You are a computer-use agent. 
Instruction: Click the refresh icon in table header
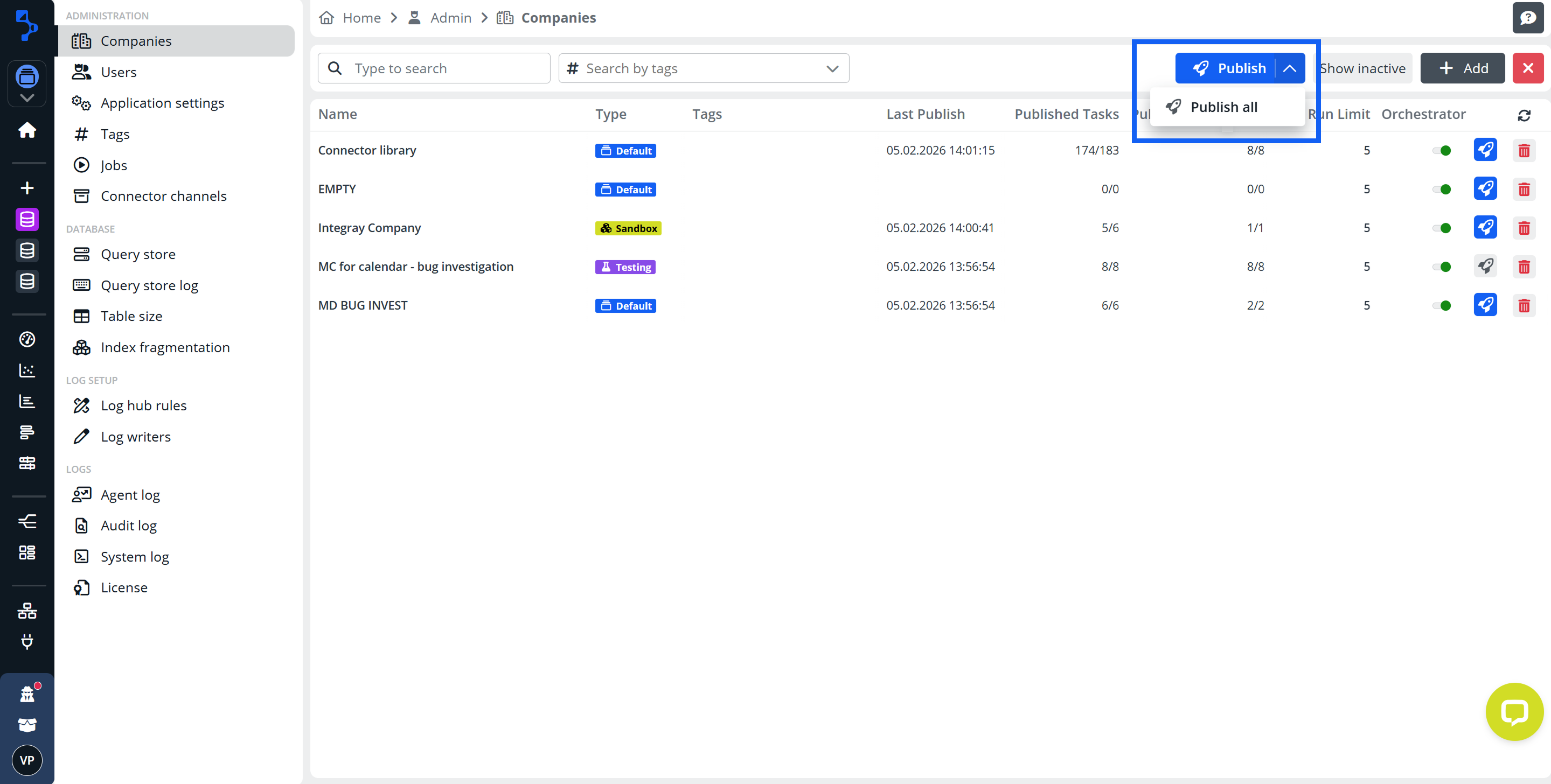[x=1524, y=115]
